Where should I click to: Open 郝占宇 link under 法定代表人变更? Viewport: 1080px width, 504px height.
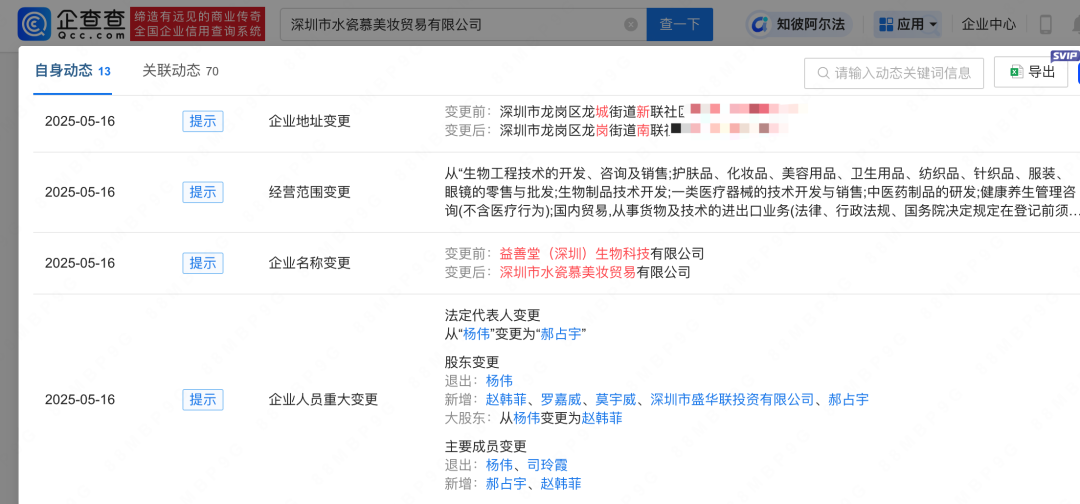562,334
